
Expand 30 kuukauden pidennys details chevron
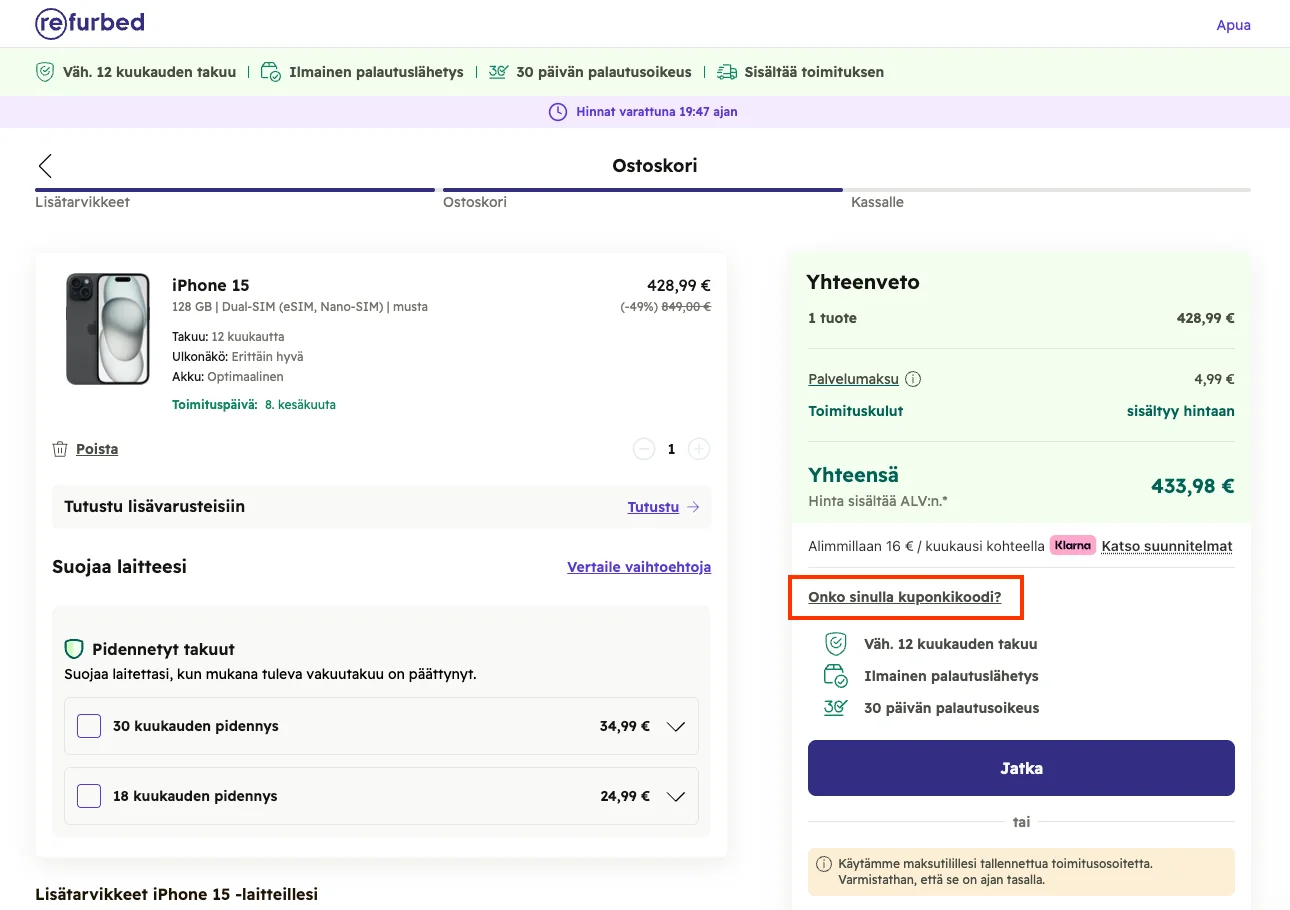676,727
